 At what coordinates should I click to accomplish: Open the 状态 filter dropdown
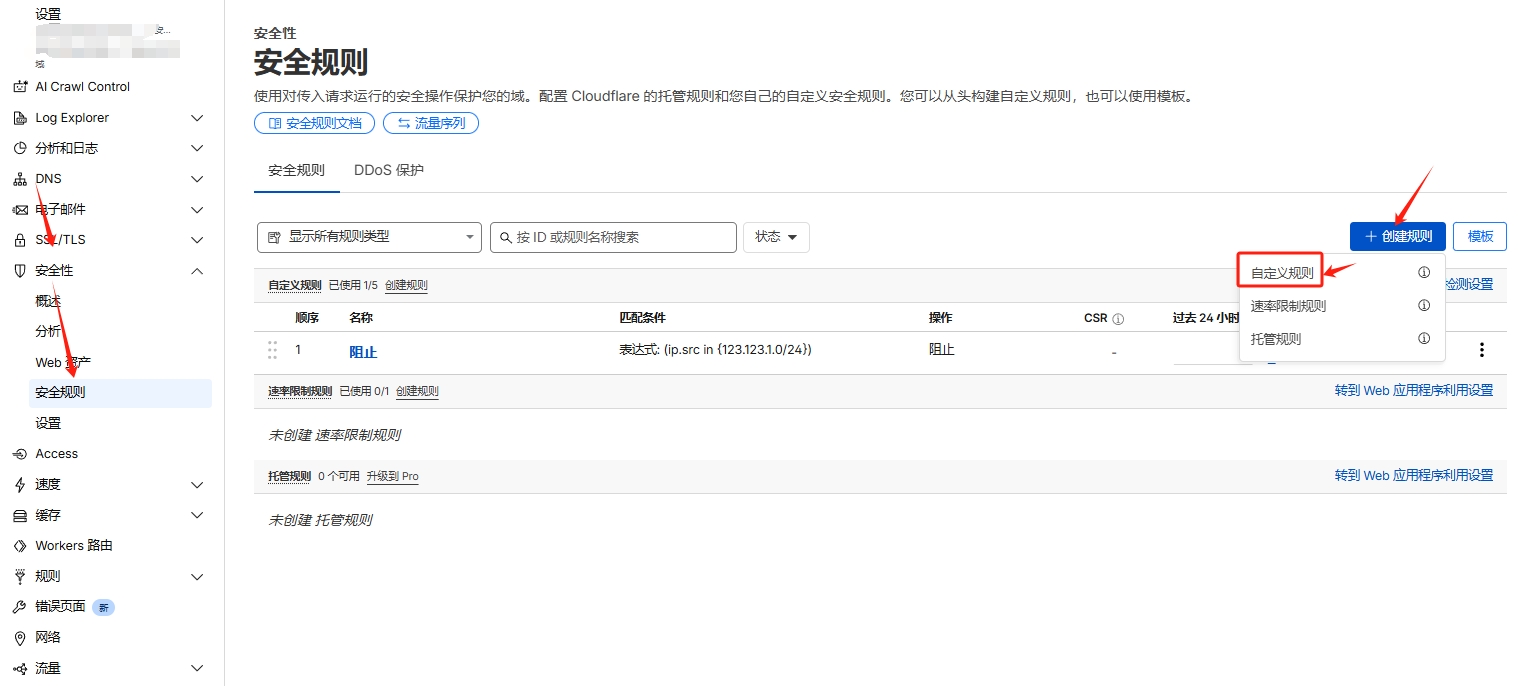pos(776,237)
